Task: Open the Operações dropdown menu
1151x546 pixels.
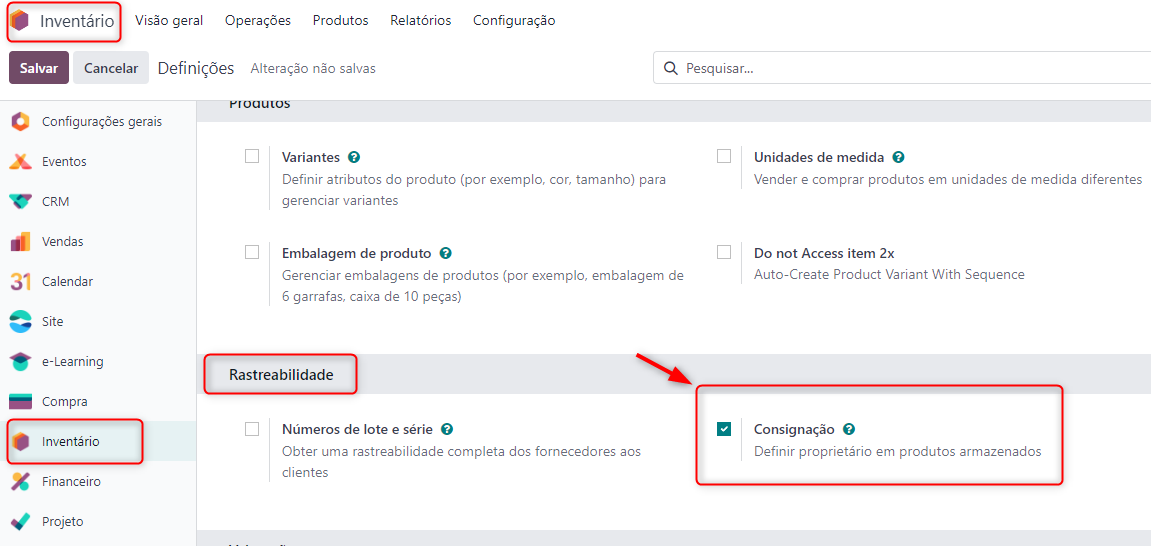Action: (258, 21)
